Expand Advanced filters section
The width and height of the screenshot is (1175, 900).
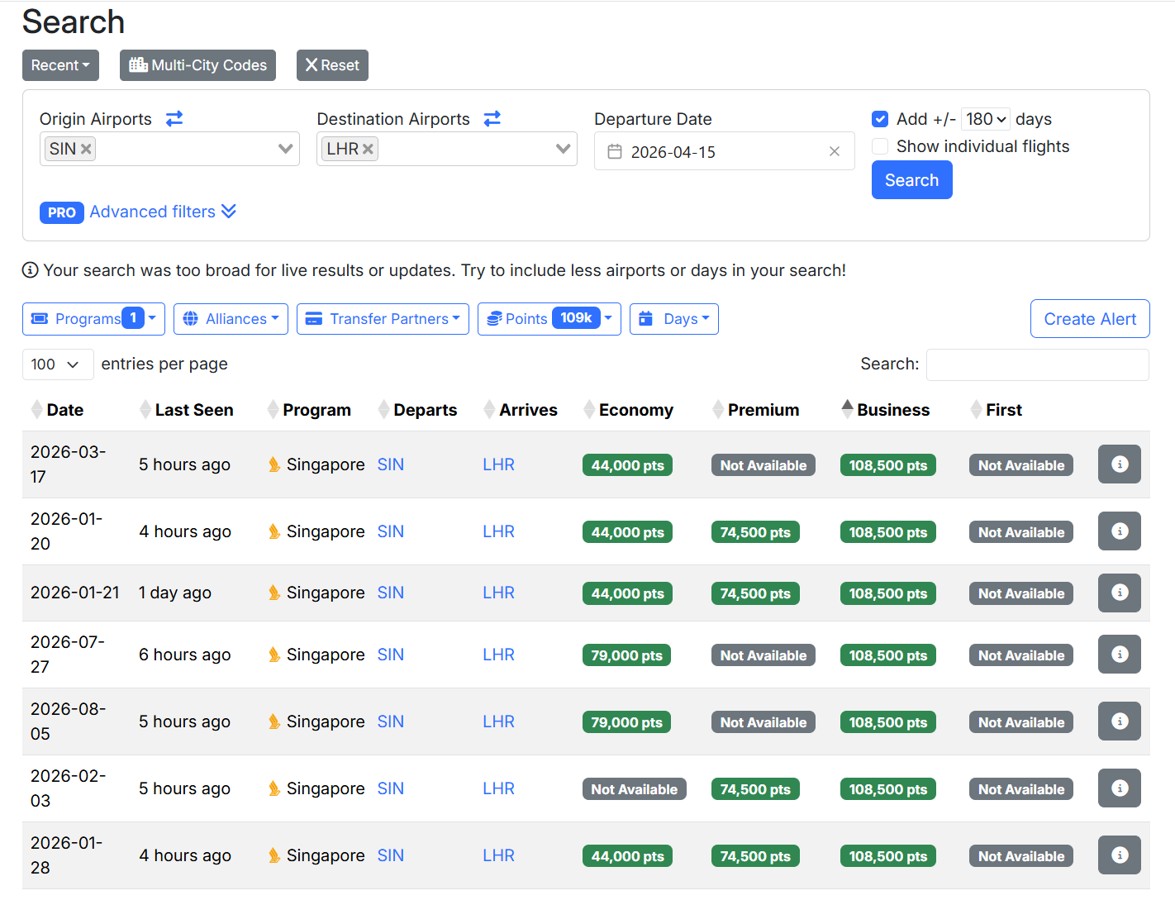pyautogui.click(x=162, y=212)
